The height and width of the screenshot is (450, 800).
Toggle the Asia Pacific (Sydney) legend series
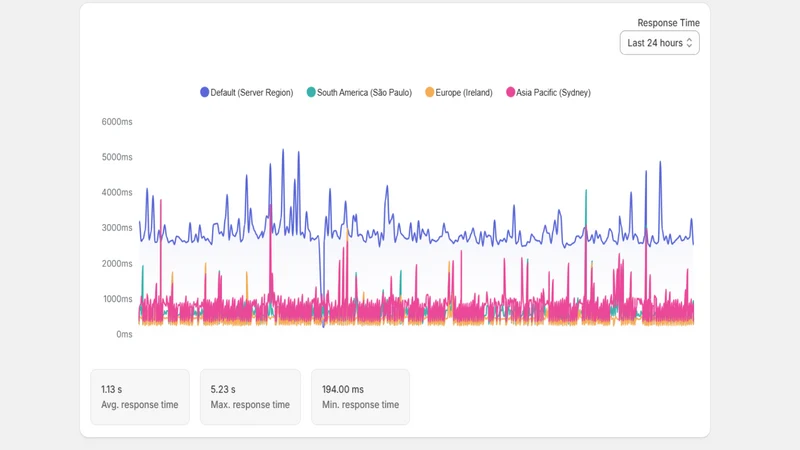click(548, 92)
